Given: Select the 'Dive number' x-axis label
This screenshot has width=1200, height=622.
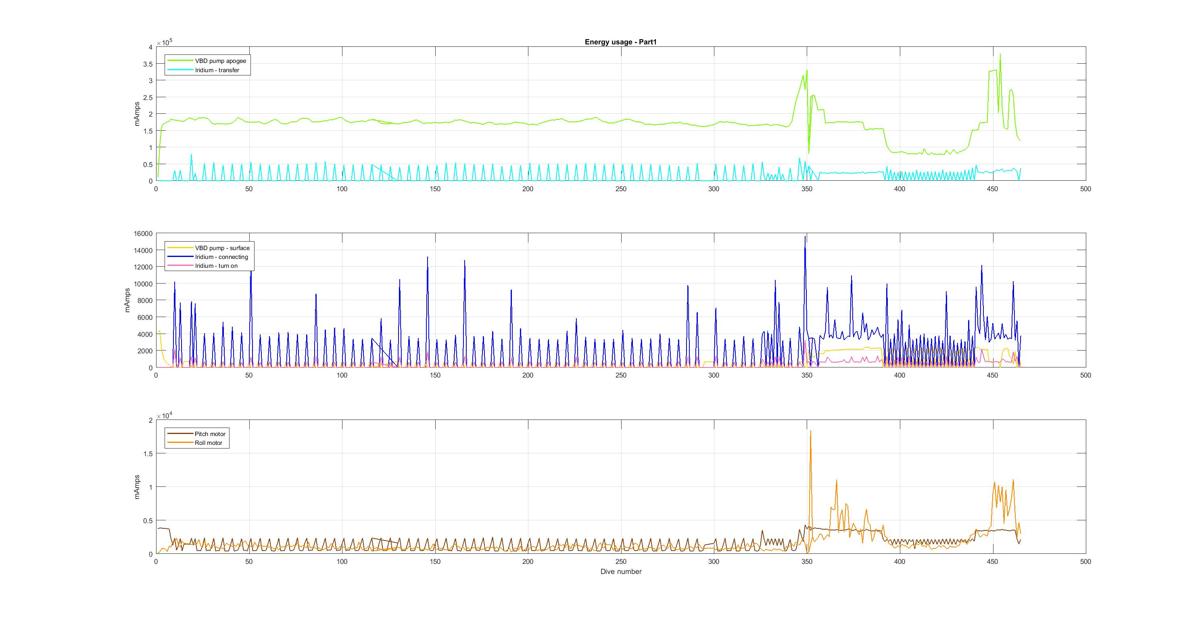Looking at the screenshot, I should pos(620,572).
